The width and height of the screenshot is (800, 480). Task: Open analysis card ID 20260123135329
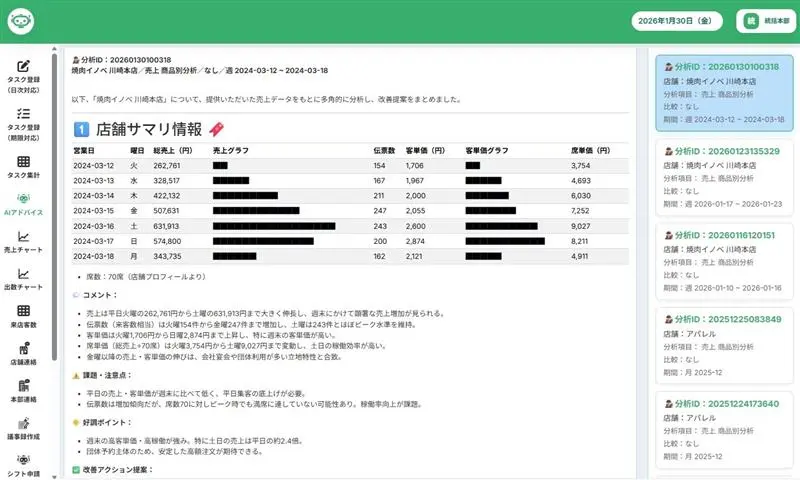(x=724, y=178)
